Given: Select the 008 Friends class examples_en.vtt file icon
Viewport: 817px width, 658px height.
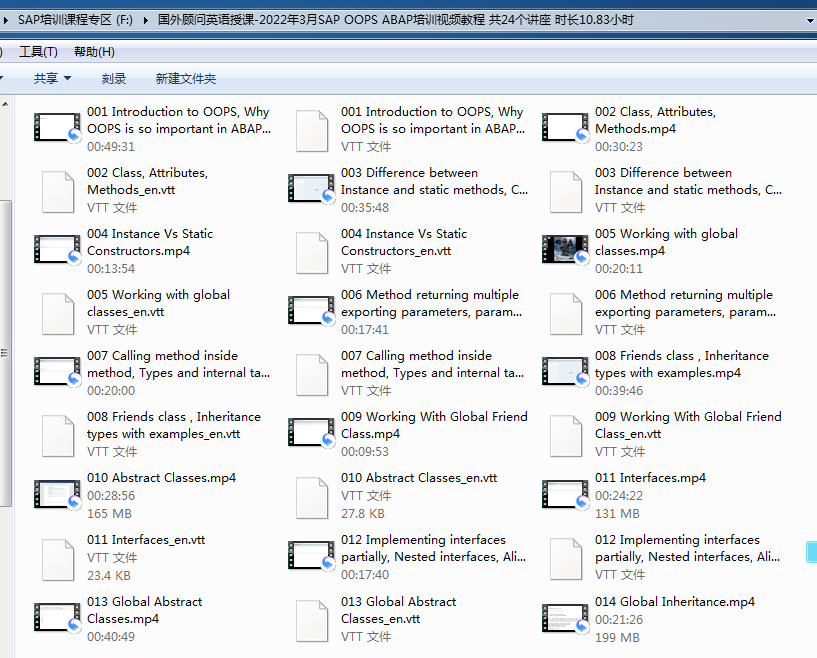Looking at the screenshot, I should click(58, 436).
